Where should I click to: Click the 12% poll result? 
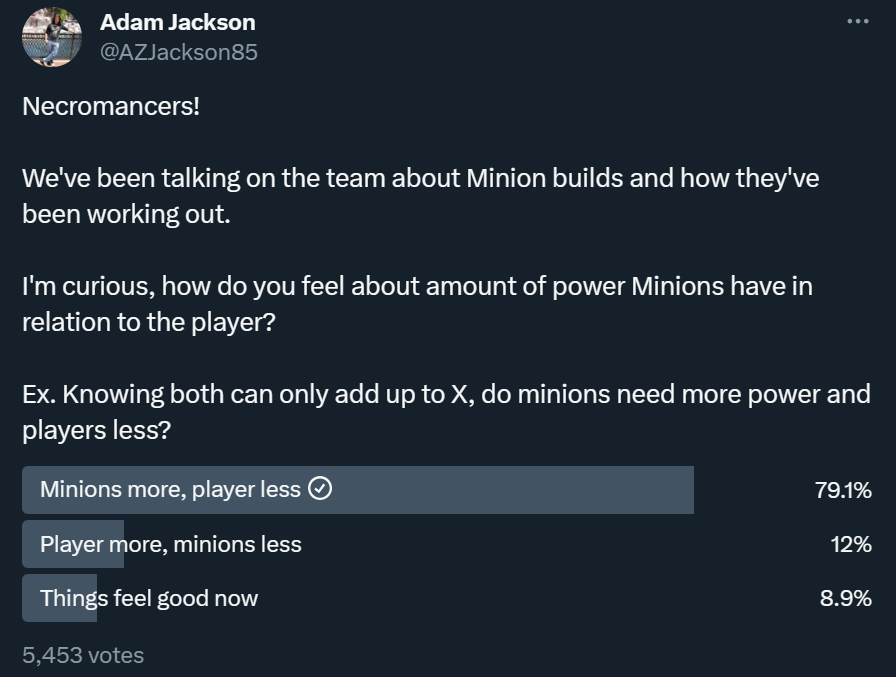[x=853, y=544]
